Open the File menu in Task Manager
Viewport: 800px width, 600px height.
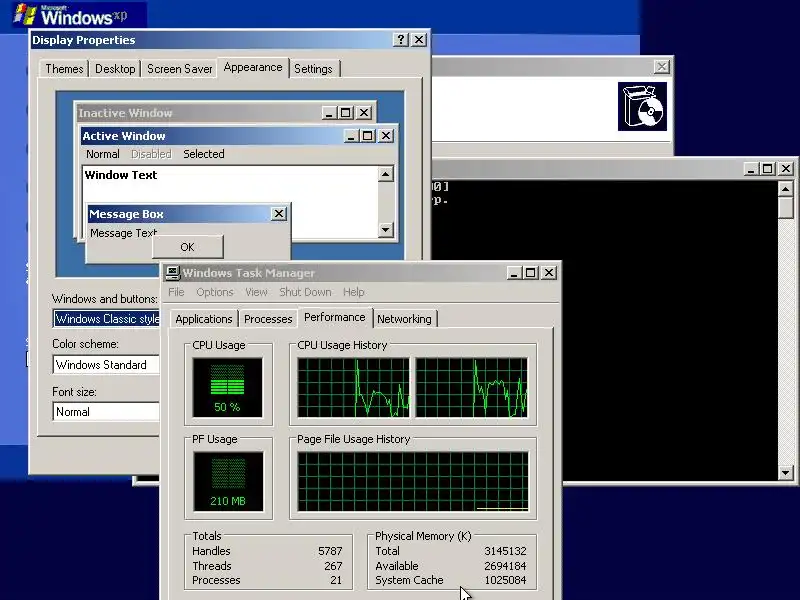[x=176, y=292]
